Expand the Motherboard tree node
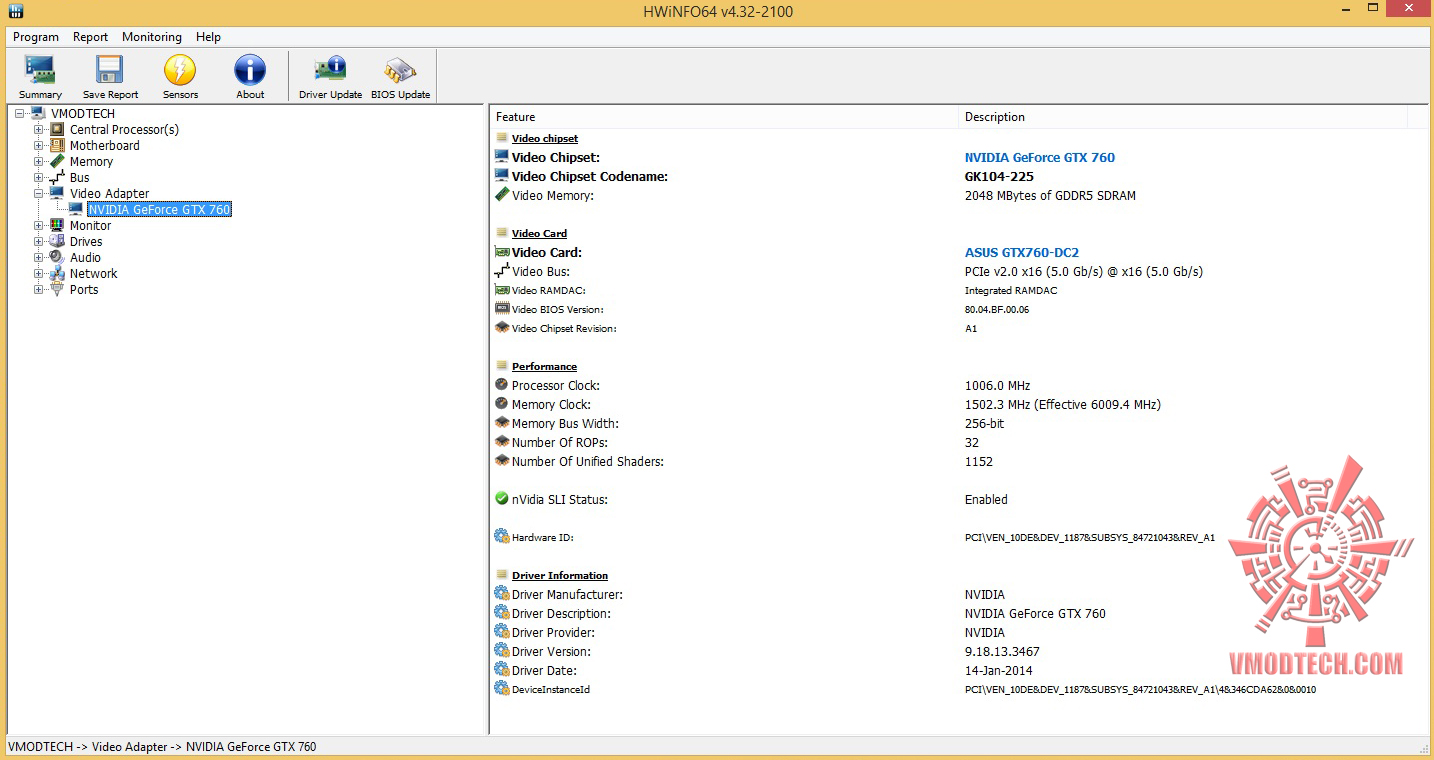 (x=39, y=145)
